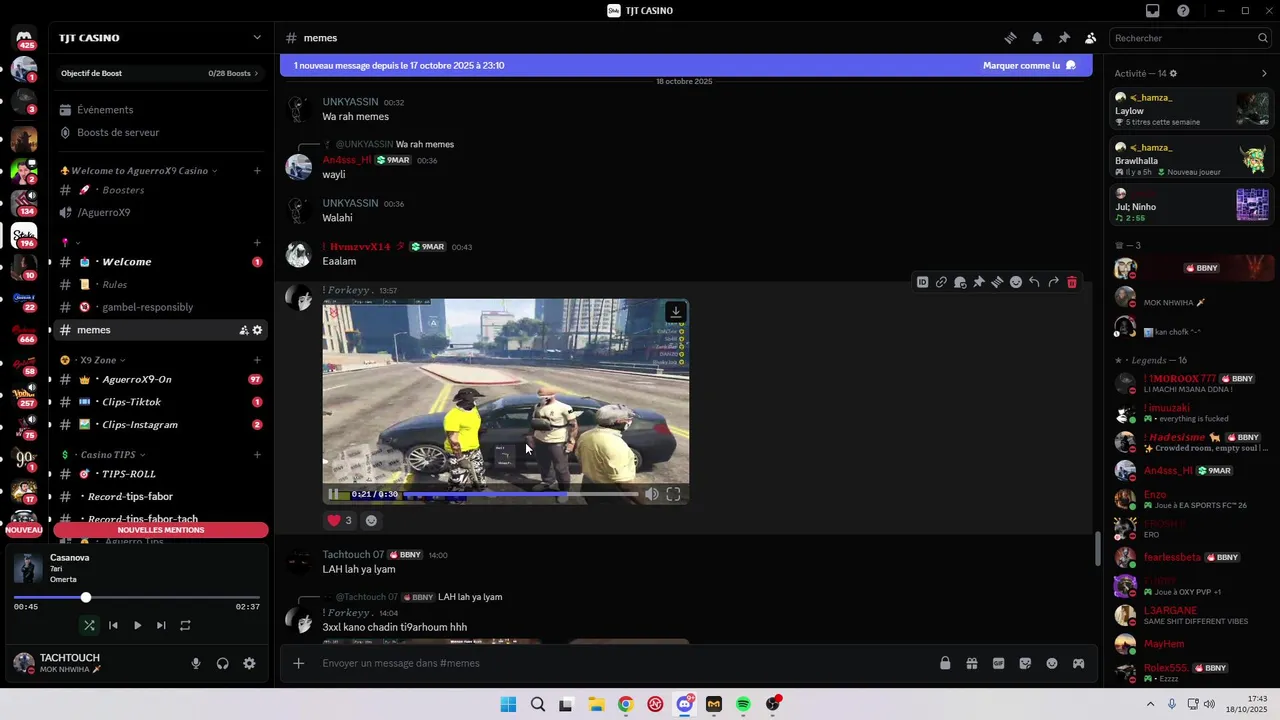Screen dimensions: 1280x720
Task: Create channel in X9 Zone category
Action: coord(257,360)
